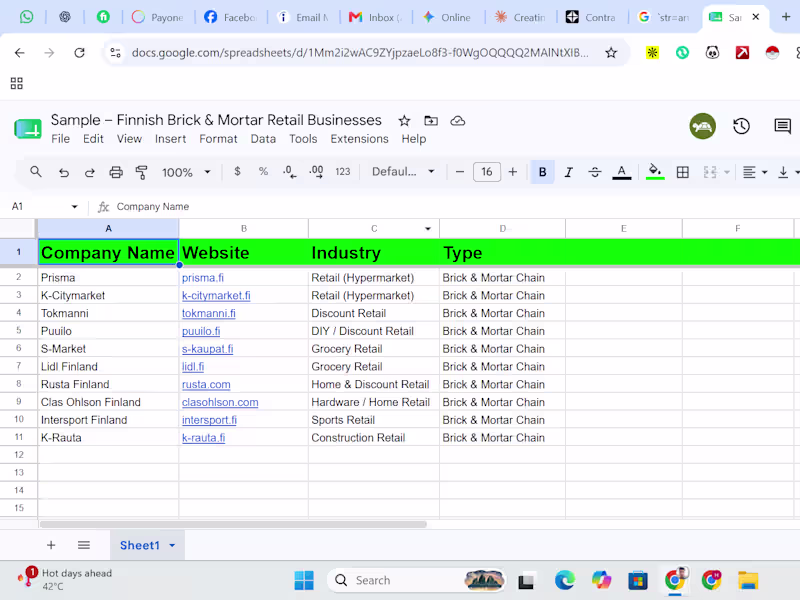
Task: Open the Extensions menu
Action: (x=359, y=139)
